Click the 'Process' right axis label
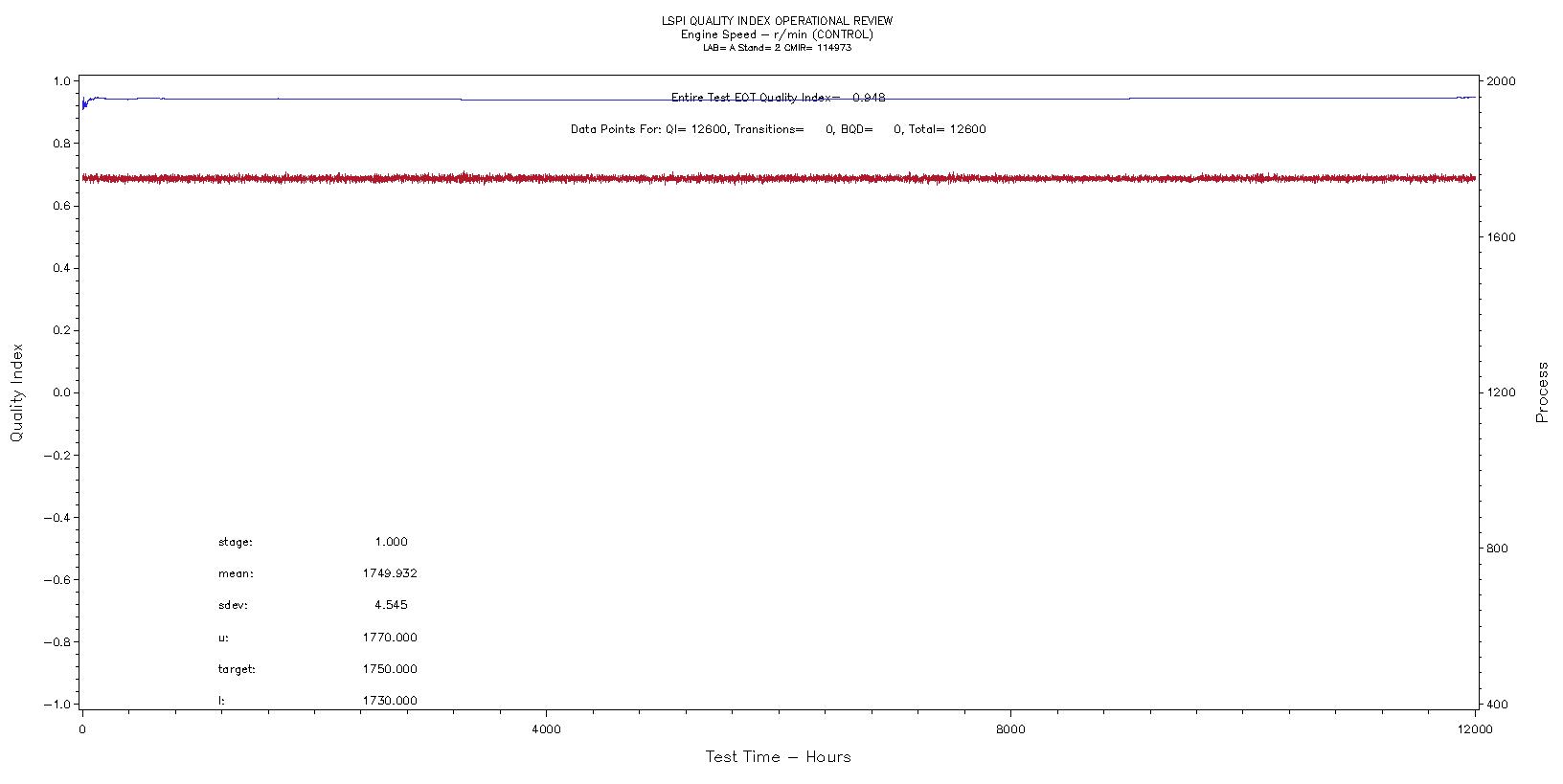Screen dimensions: 1563x784 tap(1542, 392)
